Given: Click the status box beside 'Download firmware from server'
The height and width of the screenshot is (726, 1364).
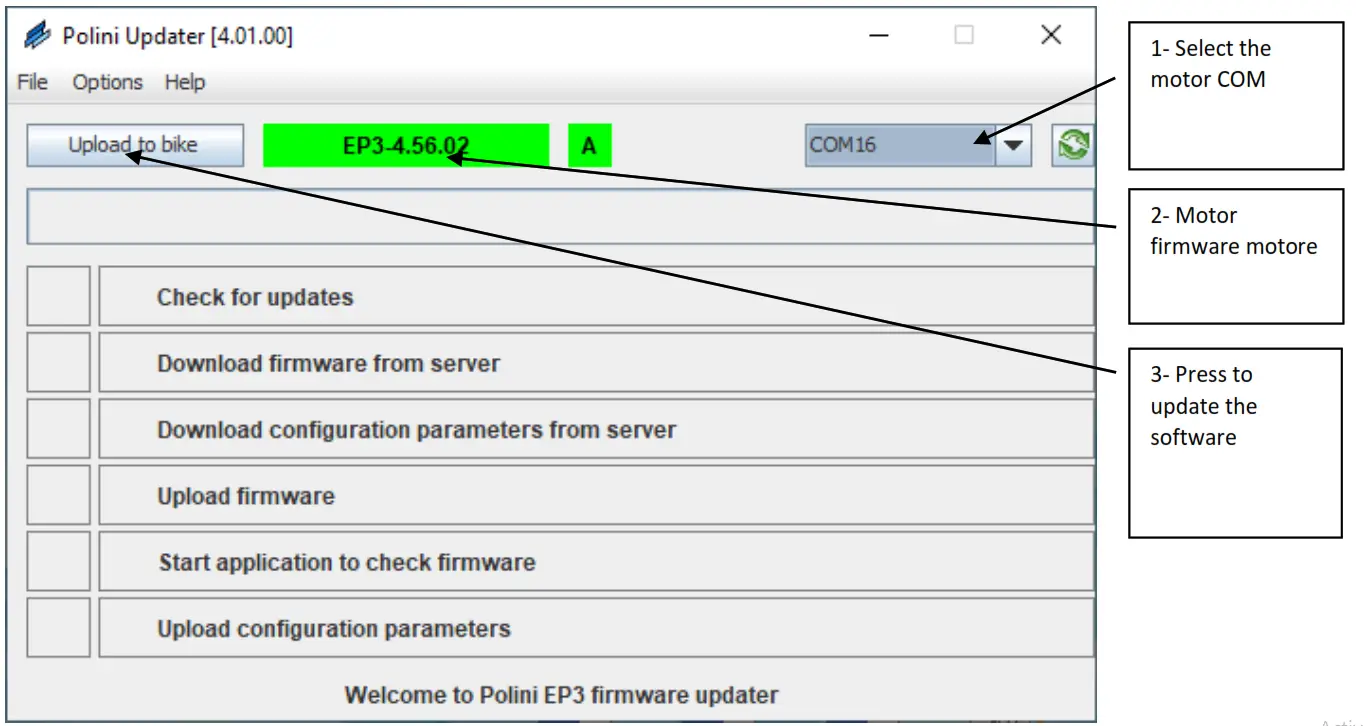Looking at the screenshot, I should click(58, 361).
